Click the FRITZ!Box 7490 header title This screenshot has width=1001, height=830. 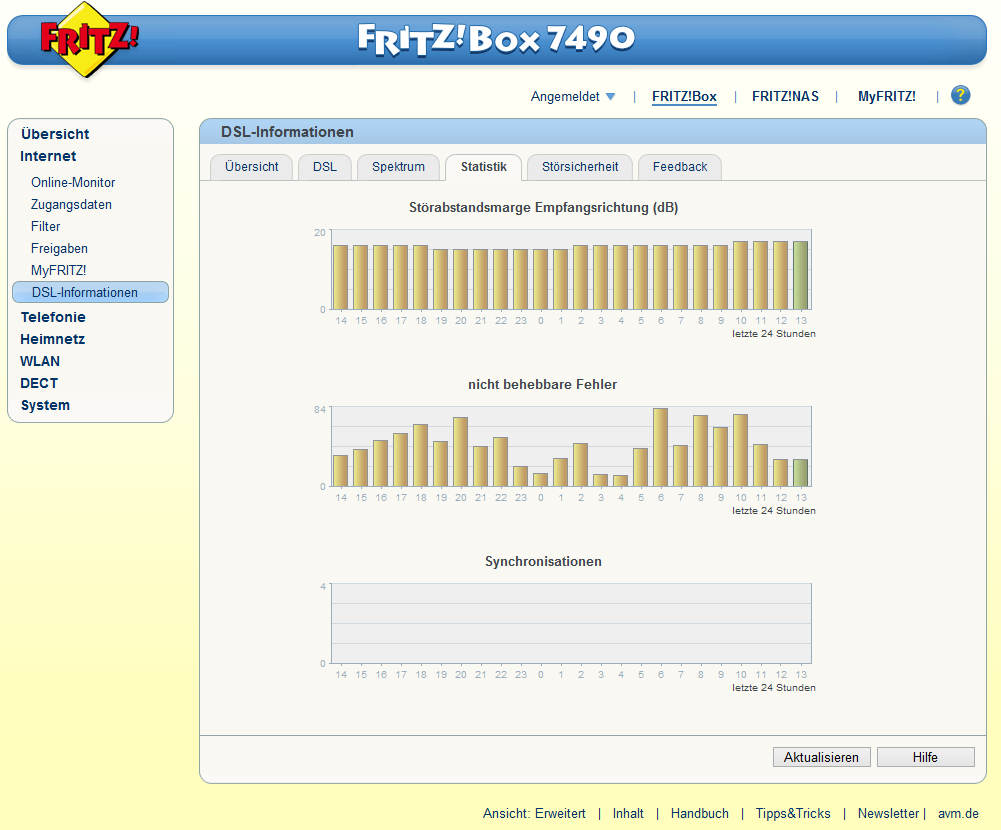[496, 40]
